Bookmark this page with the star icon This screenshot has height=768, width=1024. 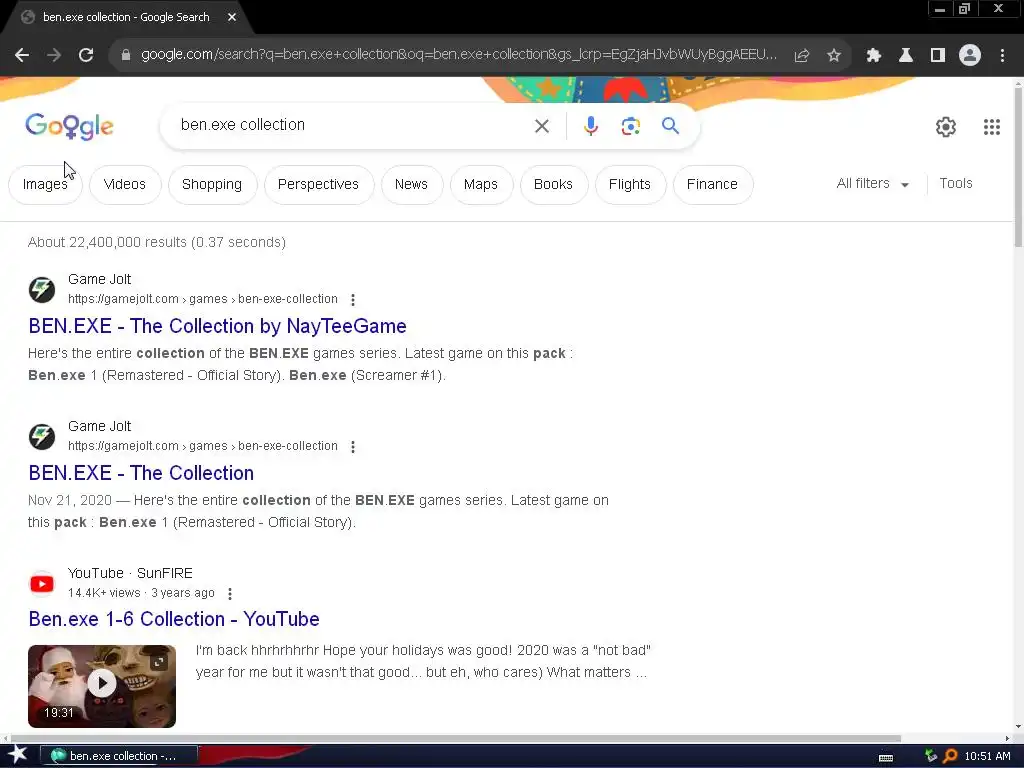tap(834, 56)
